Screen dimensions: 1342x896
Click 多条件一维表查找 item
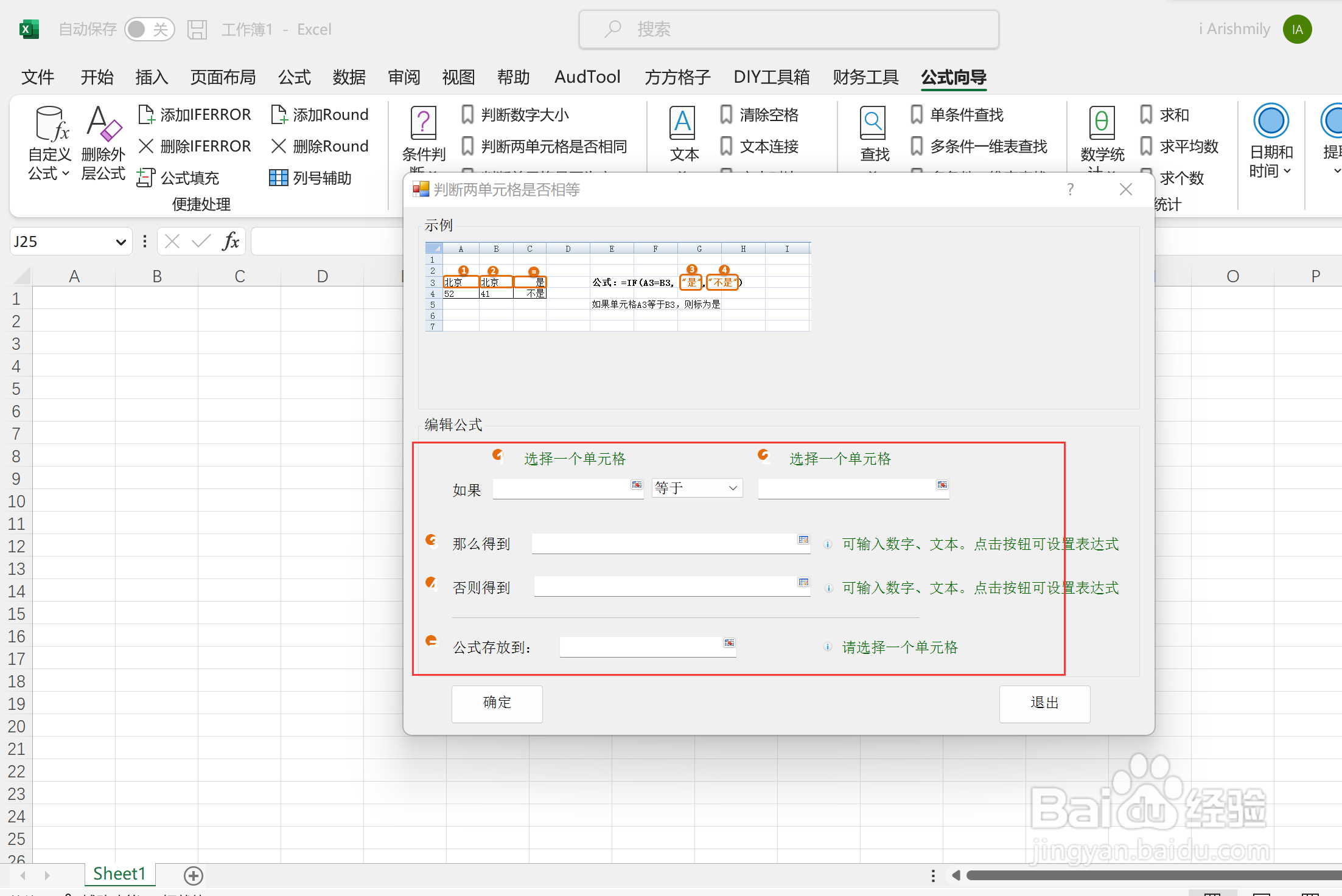(979, 146)
